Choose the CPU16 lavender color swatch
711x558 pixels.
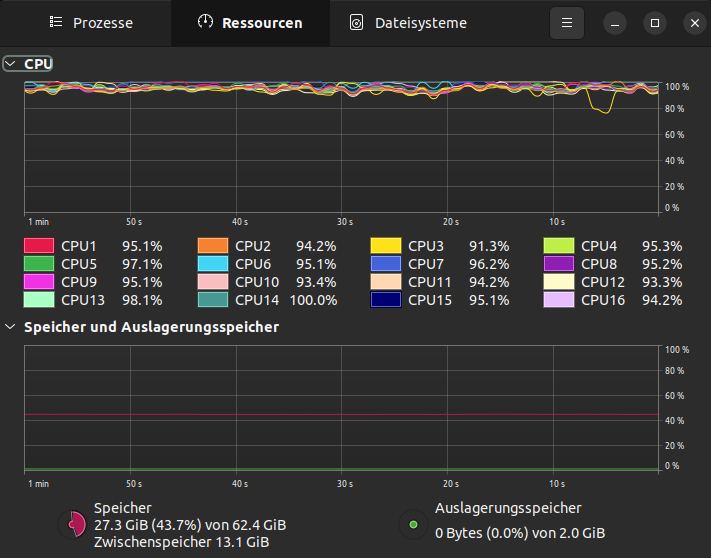coord(559,300)
